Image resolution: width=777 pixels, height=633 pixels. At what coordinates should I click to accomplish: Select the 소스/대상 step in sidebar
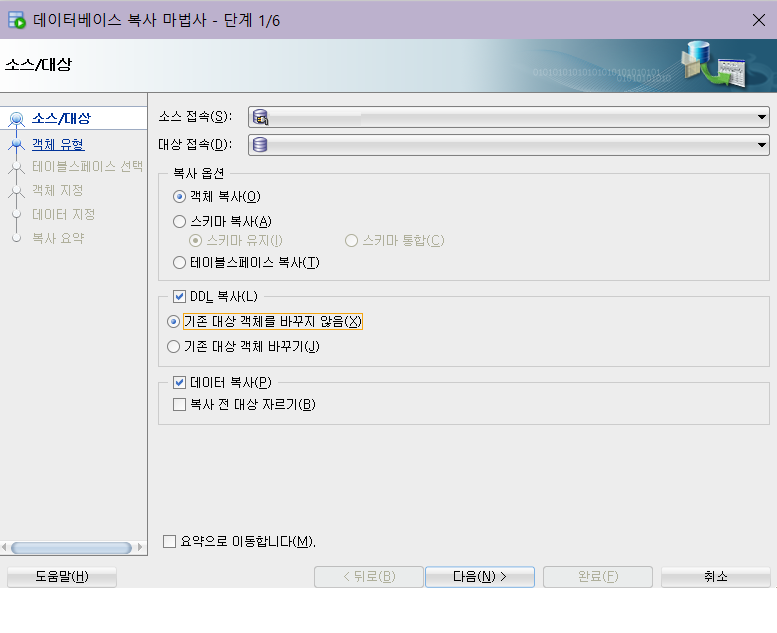[61, 118]
